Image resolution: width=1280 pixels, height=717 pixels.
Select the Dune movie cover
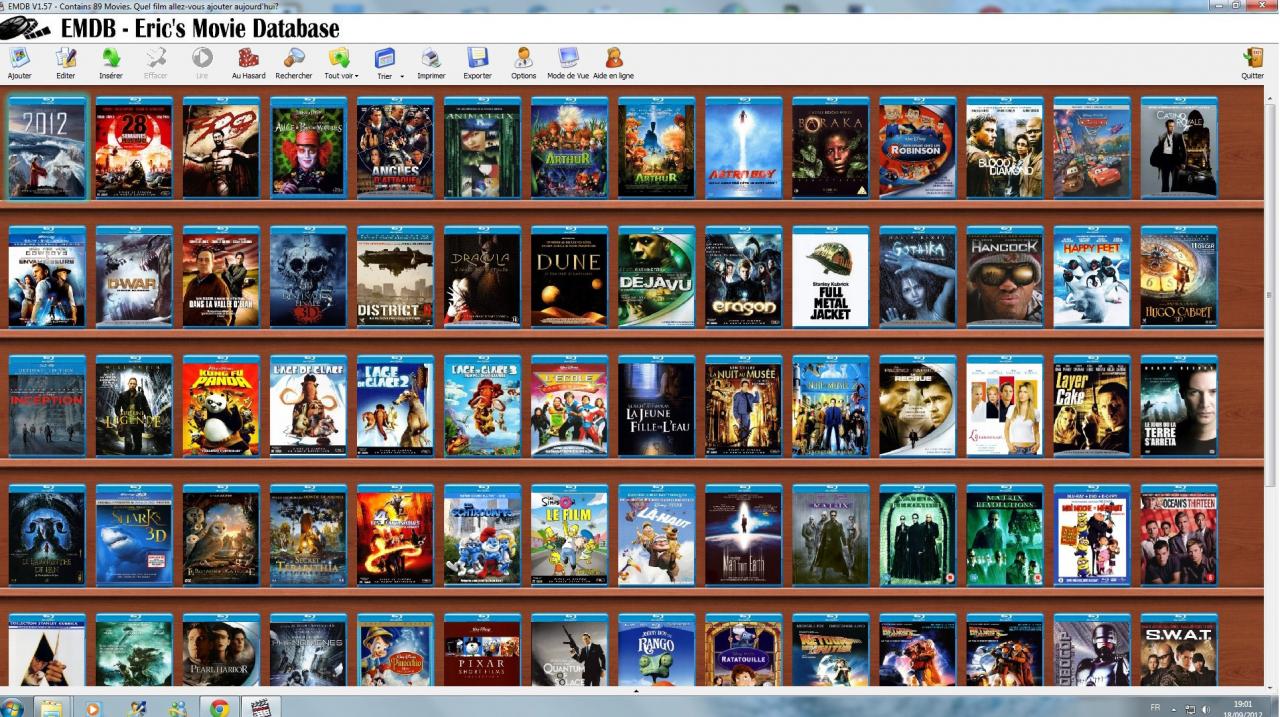(569, 277)
